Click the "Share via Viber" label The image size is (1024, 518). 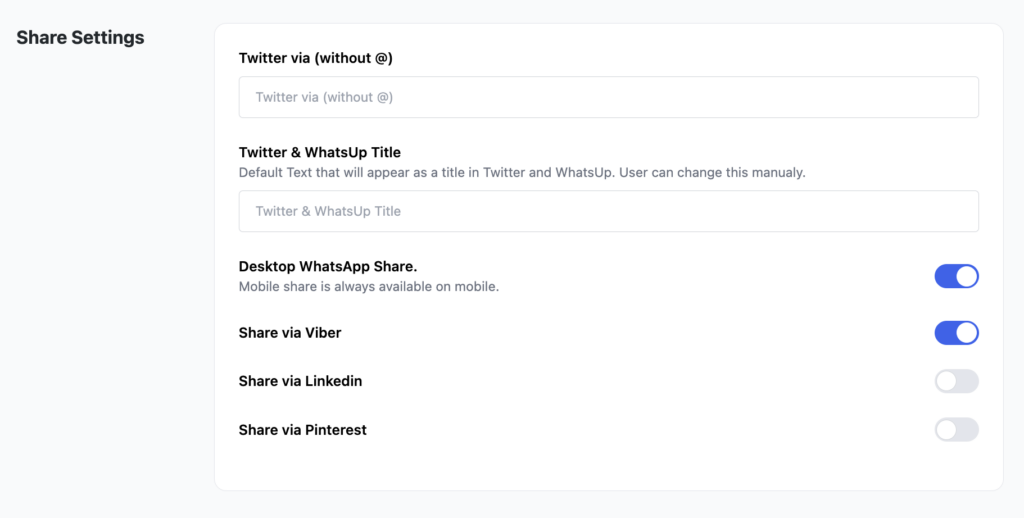(290, 333)
